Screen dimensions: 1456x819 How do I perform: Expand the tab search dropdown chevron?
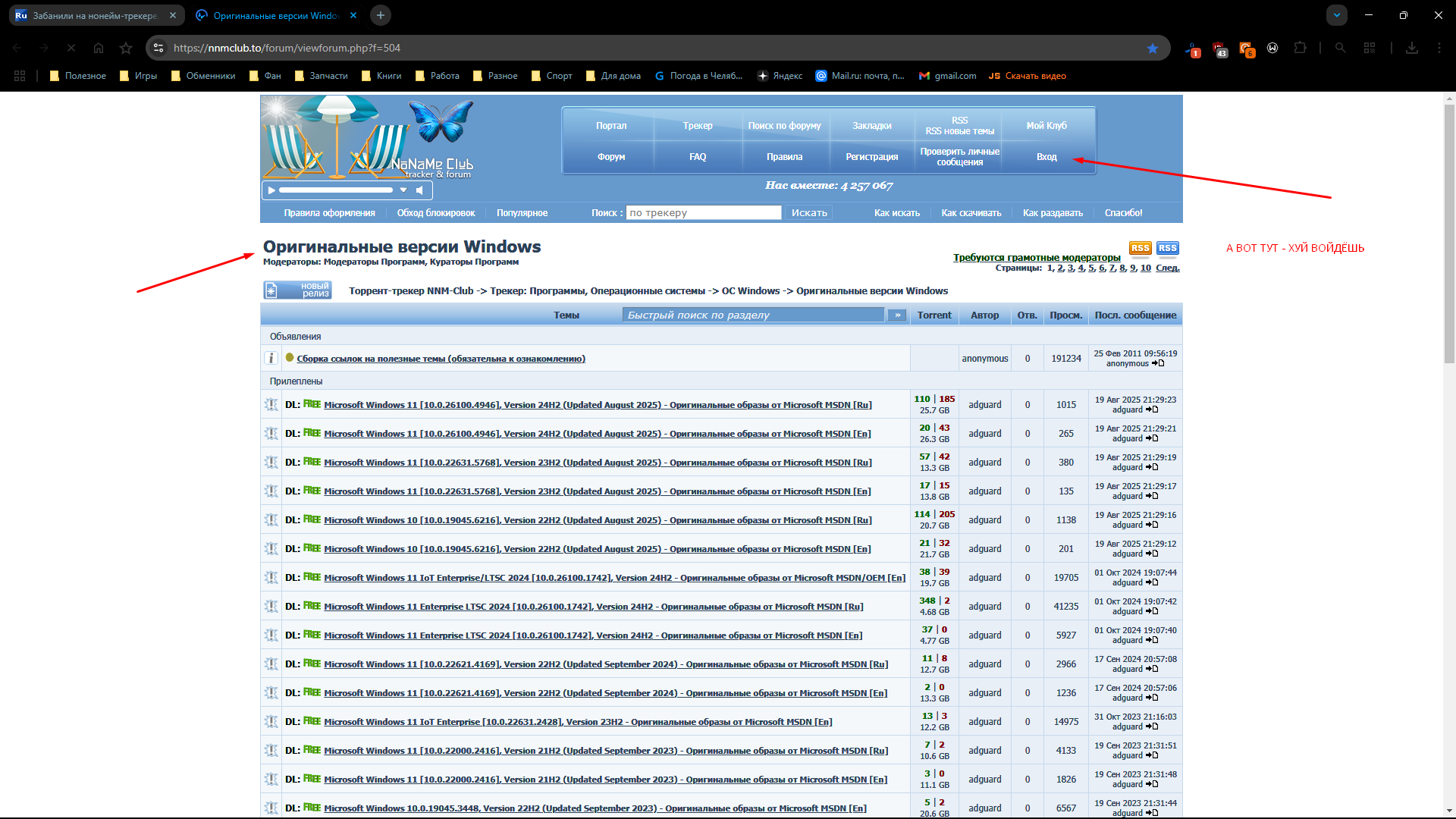tap(1337, 14)
